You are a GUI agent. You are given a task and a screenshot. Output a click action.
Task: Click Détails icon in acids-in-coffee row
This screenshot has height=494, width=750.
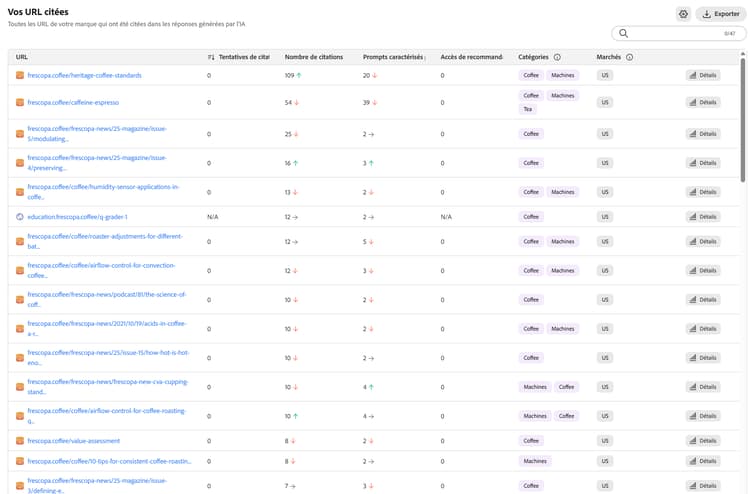pyautogui.click(x=693, y=329)
